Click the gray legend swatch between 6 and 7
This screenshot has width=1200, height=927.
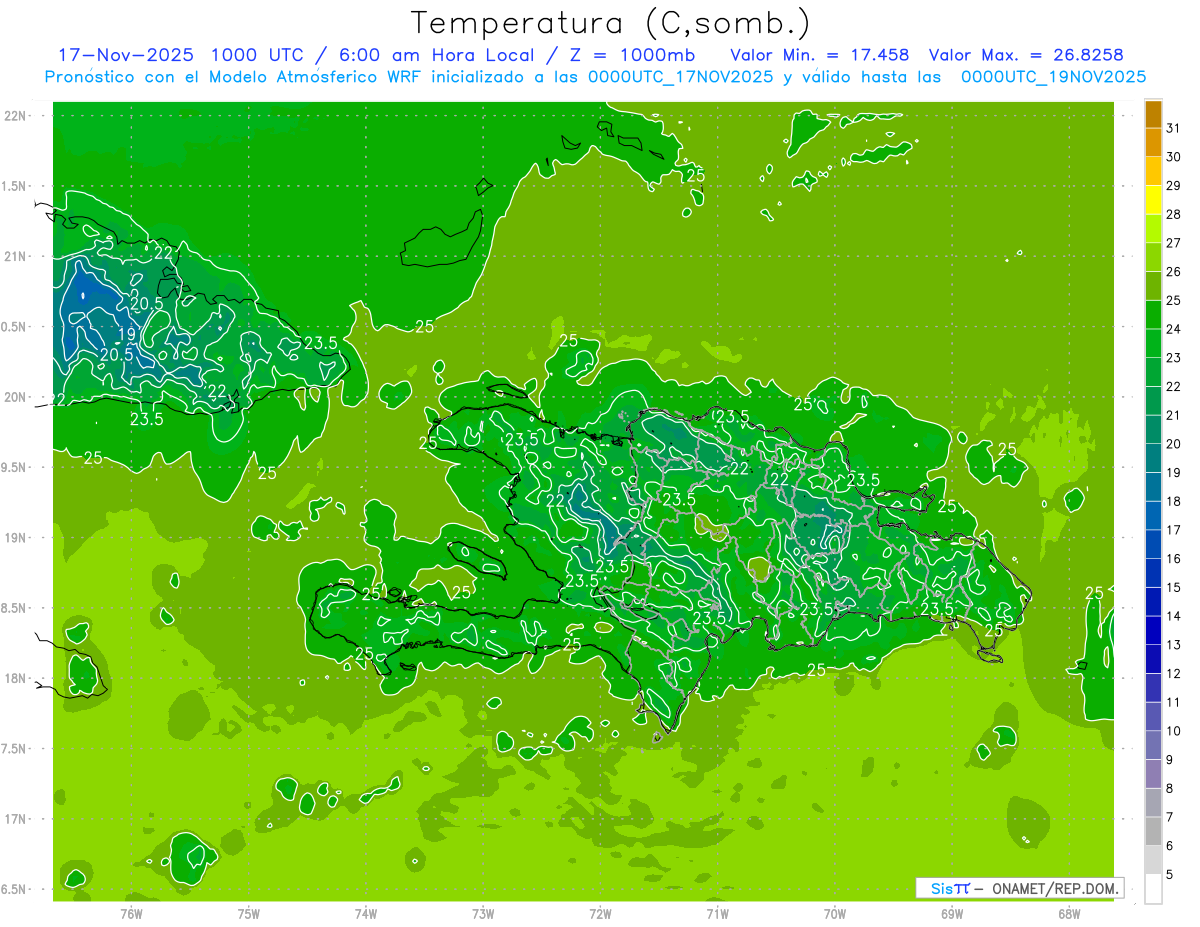(x=1153, y=831)
